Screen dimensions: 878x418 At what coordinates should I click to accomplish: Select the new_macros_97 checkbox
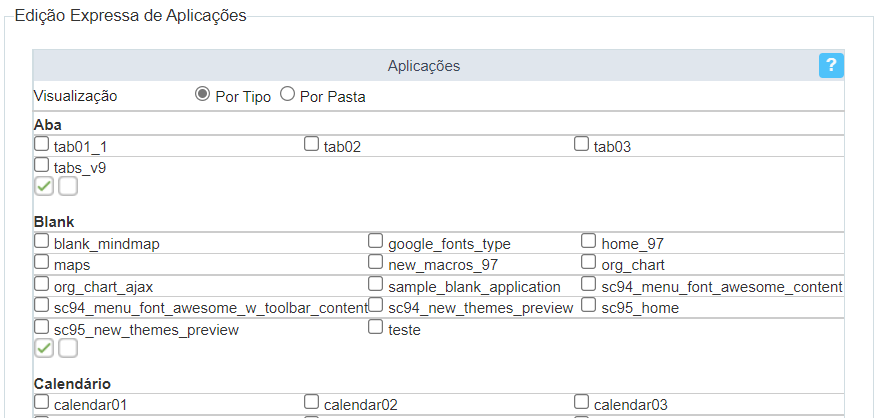(376, 264)
